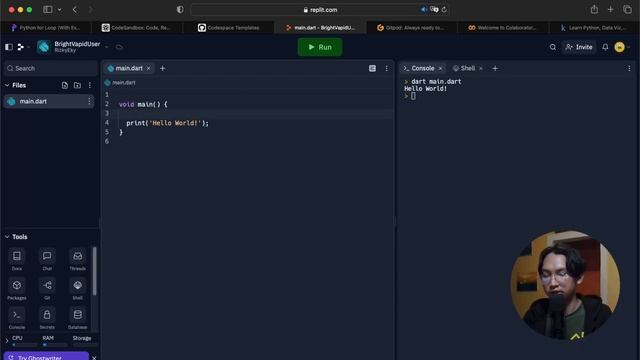The image size is (640, 360).
Task: Focus the sidebar Search field
Action: 50,68
